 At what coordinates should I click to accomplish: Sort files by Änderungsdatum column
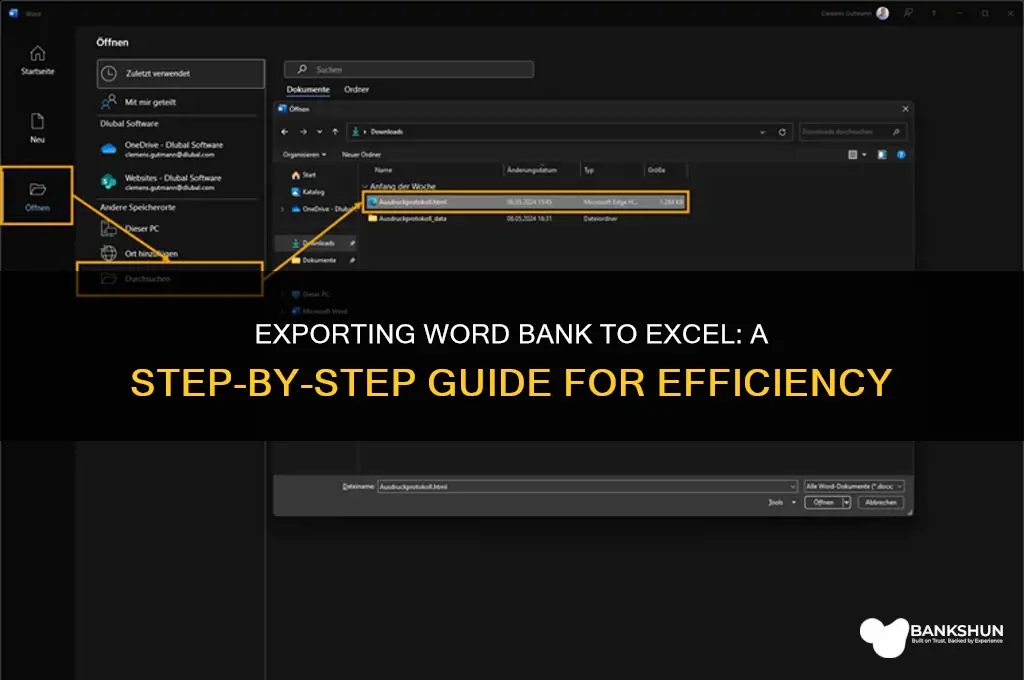532,170
